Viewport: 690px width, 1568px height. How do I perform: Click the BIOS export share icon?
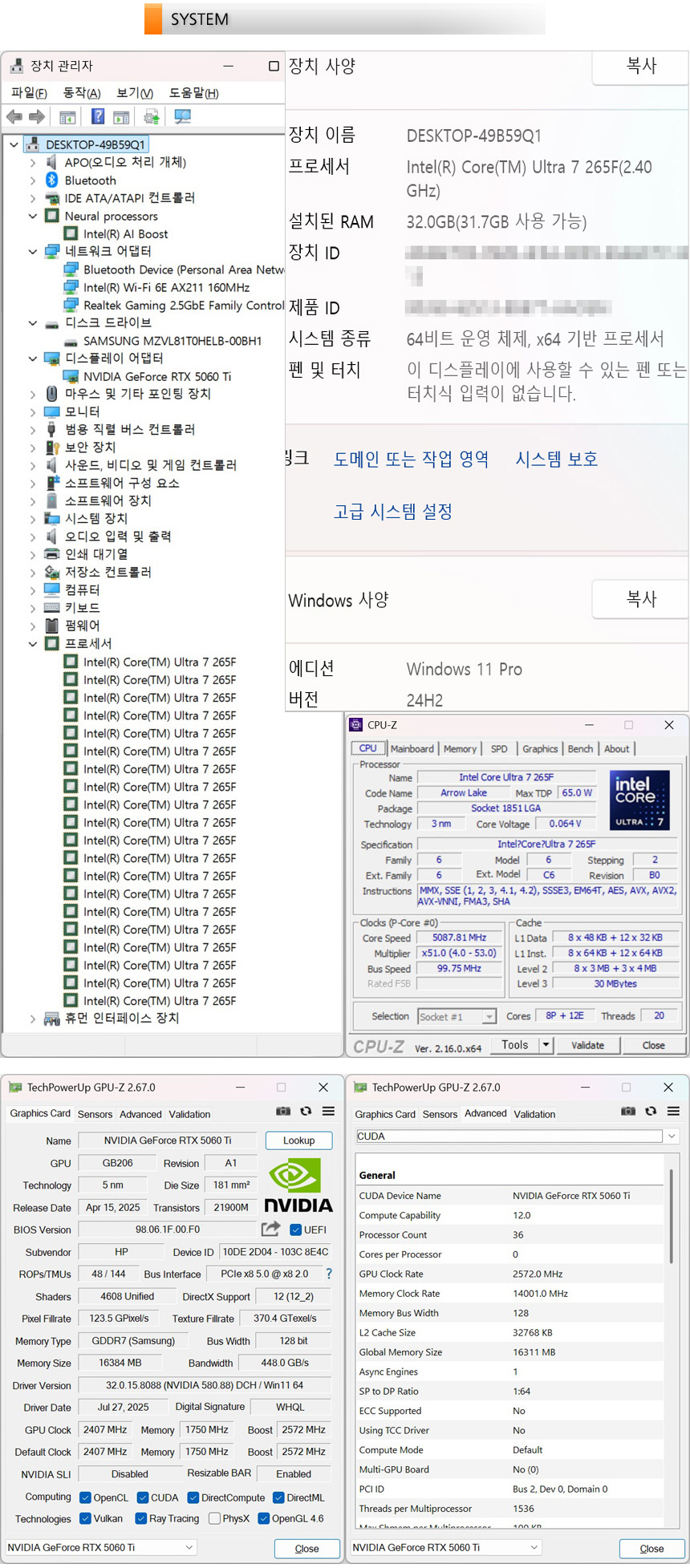point(270,1229)
